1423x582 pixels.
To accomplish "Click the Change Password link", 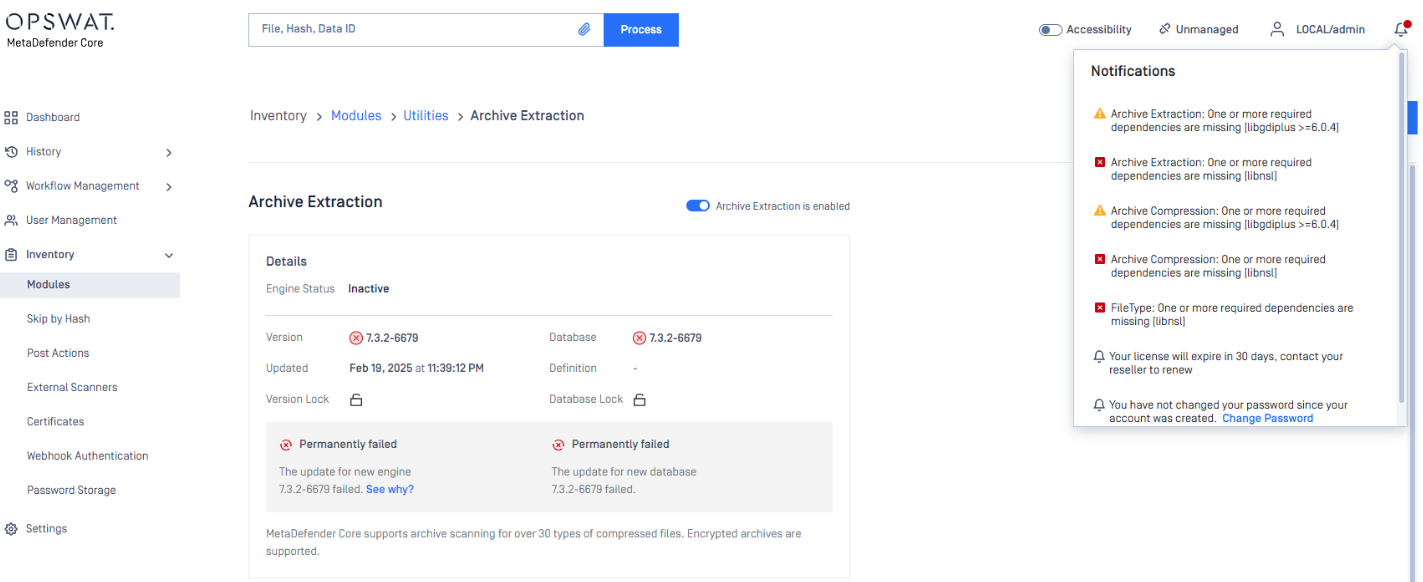I will tap(1268, 418).
